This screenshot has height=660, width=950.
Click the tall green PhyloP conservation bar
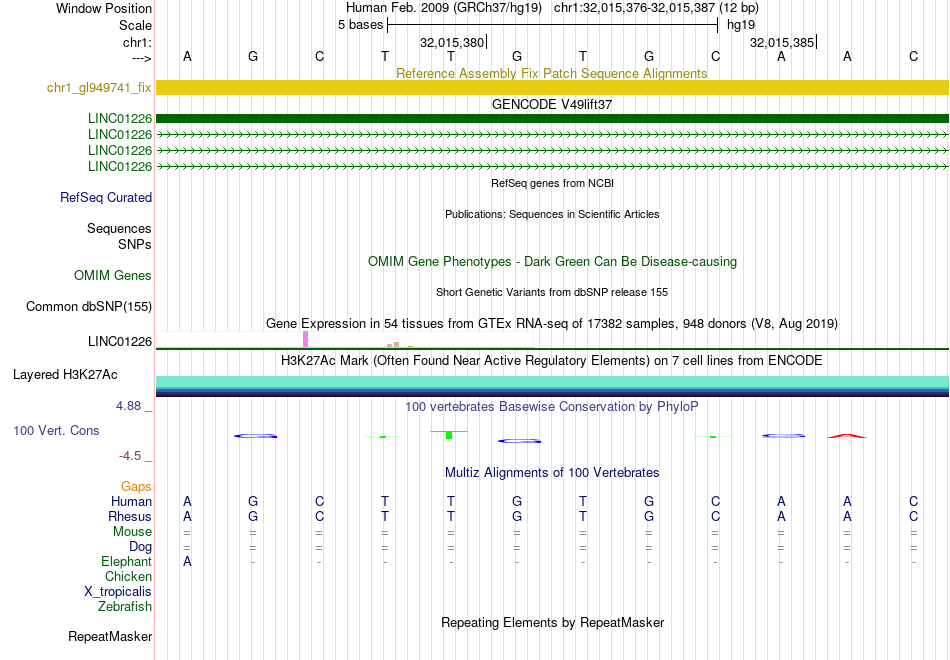449,435
